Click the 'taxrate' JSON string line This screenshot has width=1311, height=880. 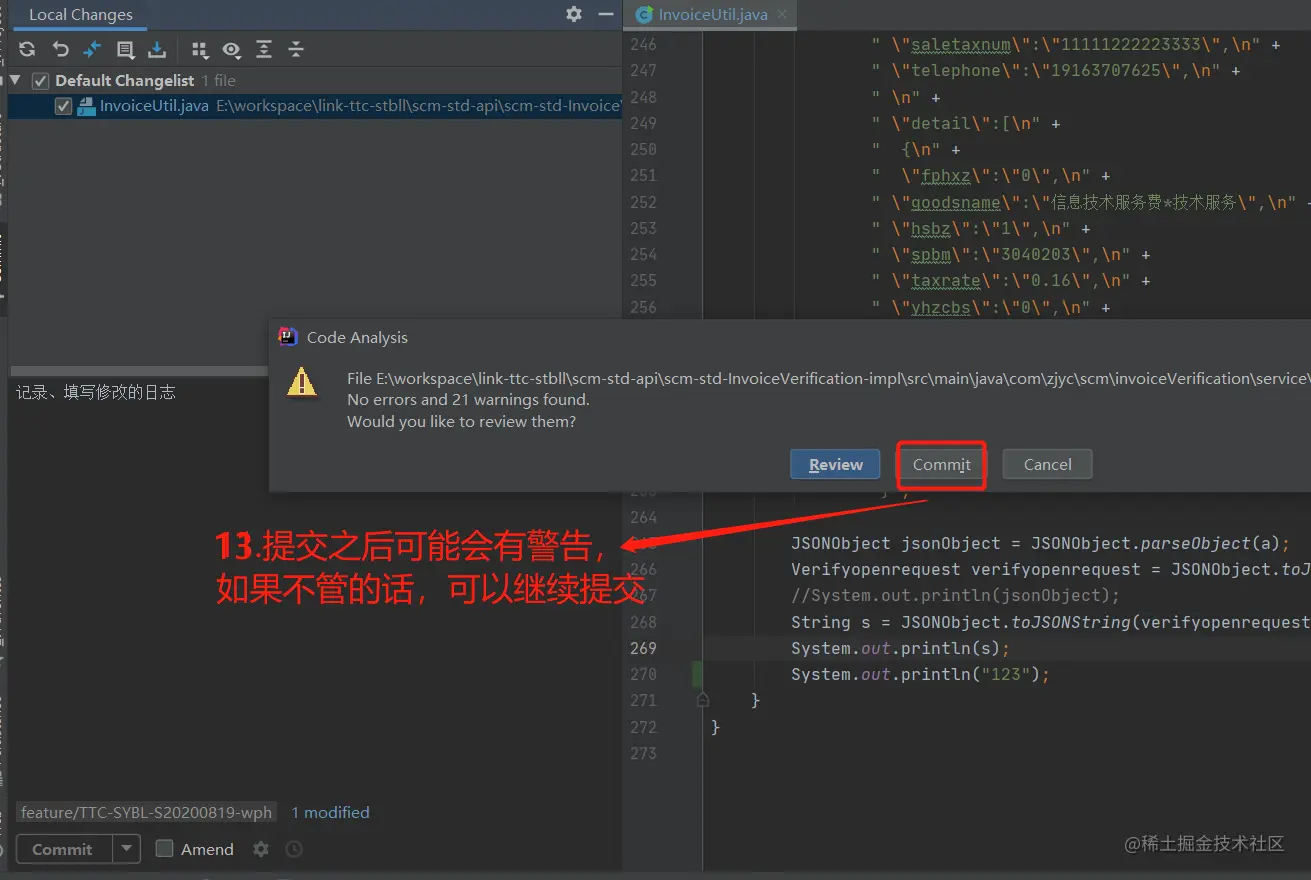pos(1010,281)
